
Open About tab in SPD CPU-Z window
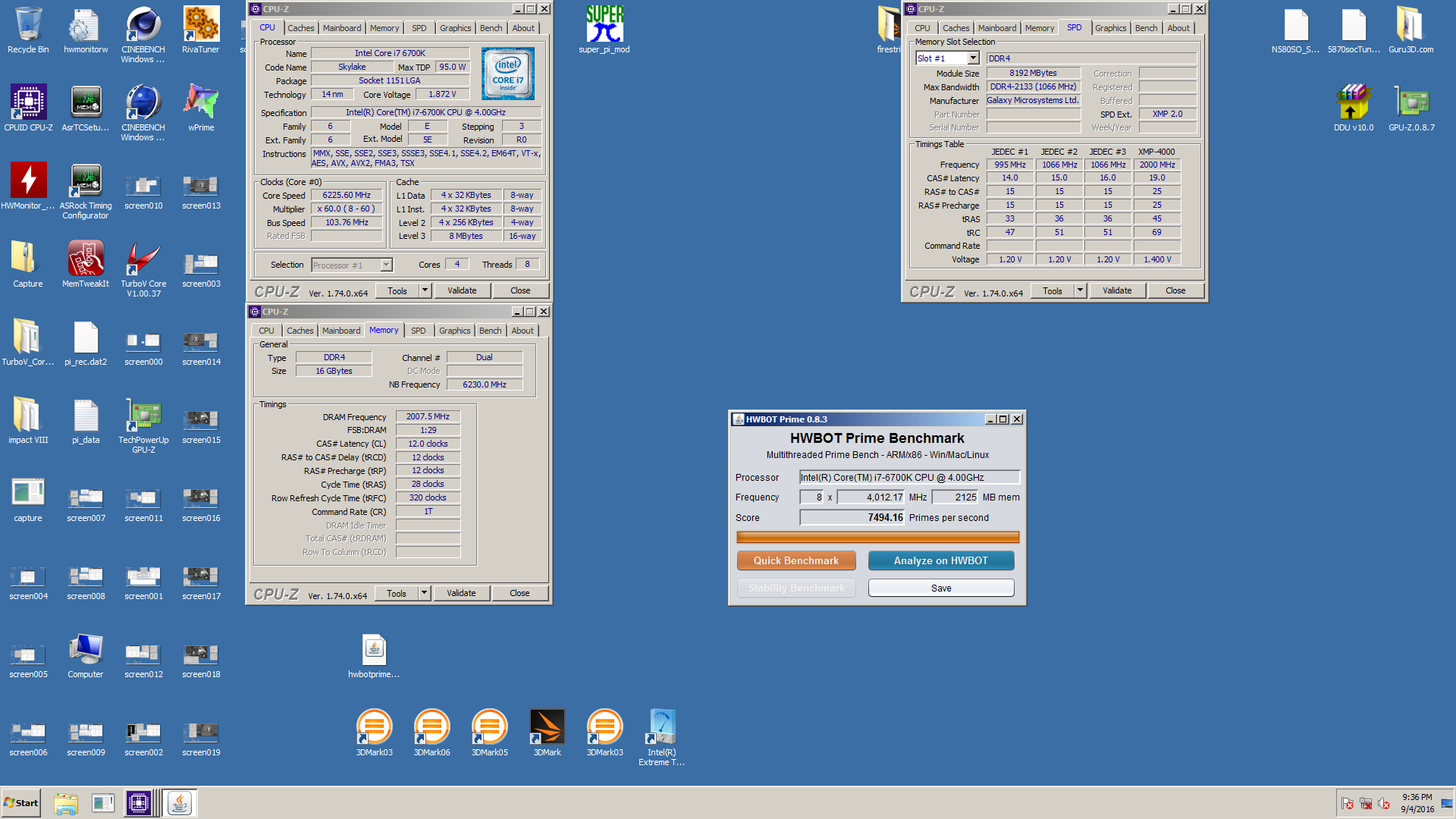[1178, 28]
